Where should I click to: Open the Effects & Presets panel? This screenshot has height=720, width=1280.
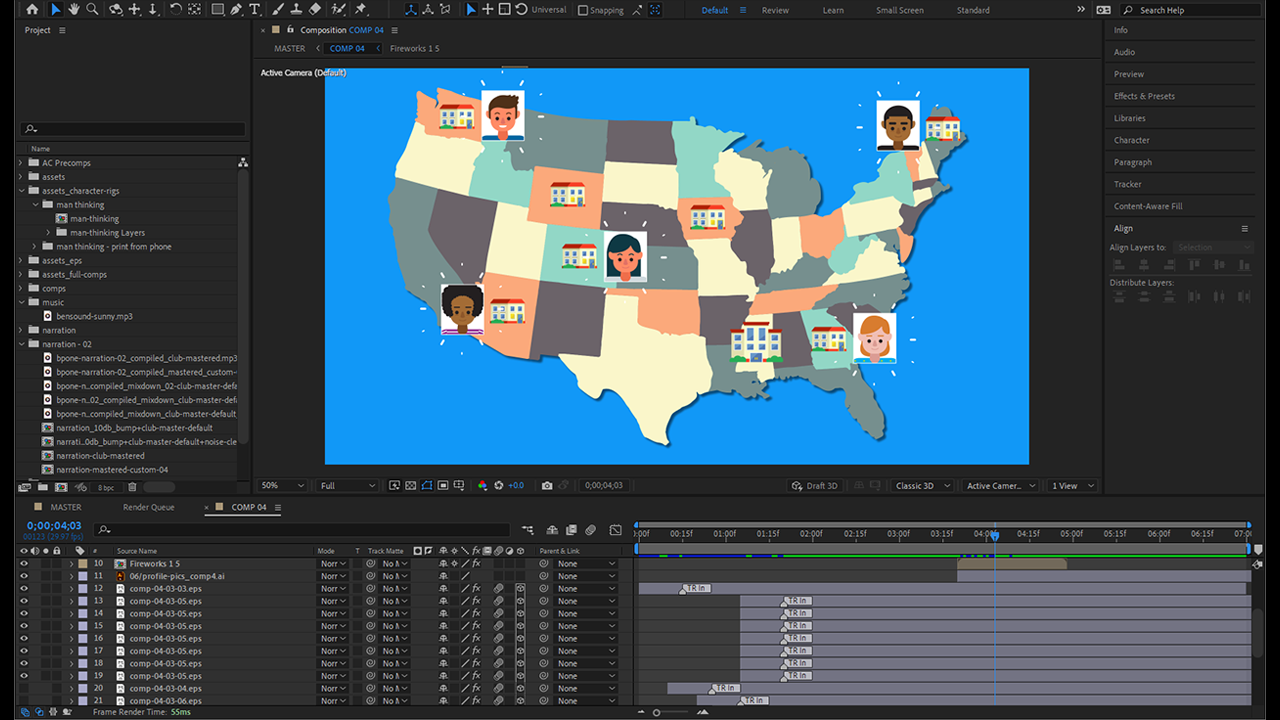[x=1144, y=96]
